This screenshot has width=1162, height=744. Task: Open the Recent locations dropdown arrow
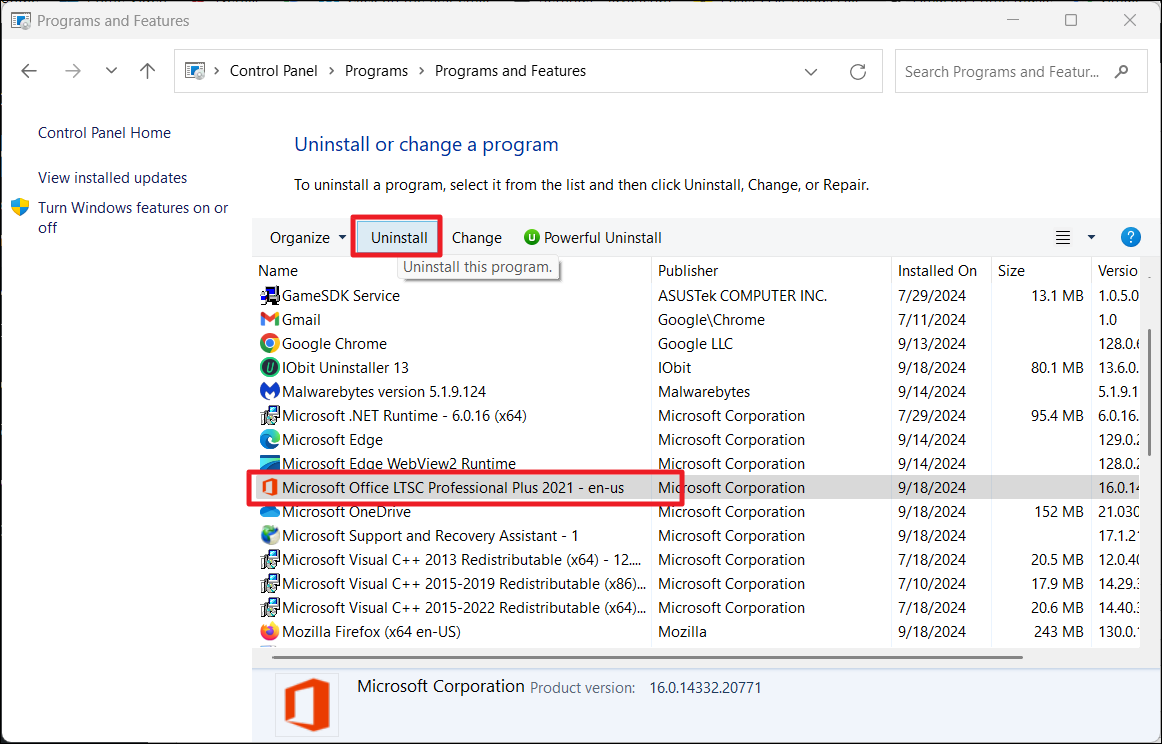(x=111, y=71)
